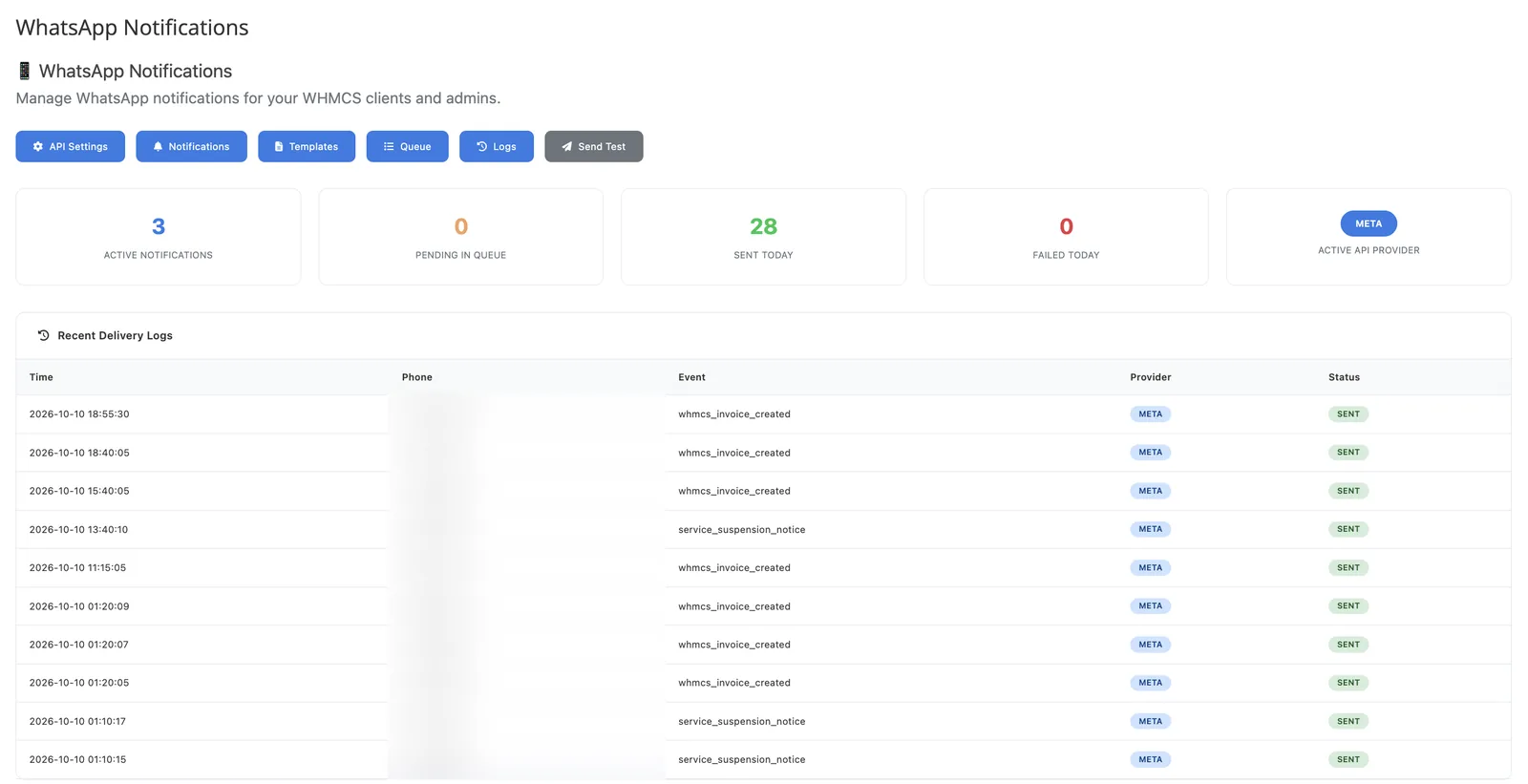
Task: Click service_suspension_notice event in 13:40:10 row
Action: 742,529
